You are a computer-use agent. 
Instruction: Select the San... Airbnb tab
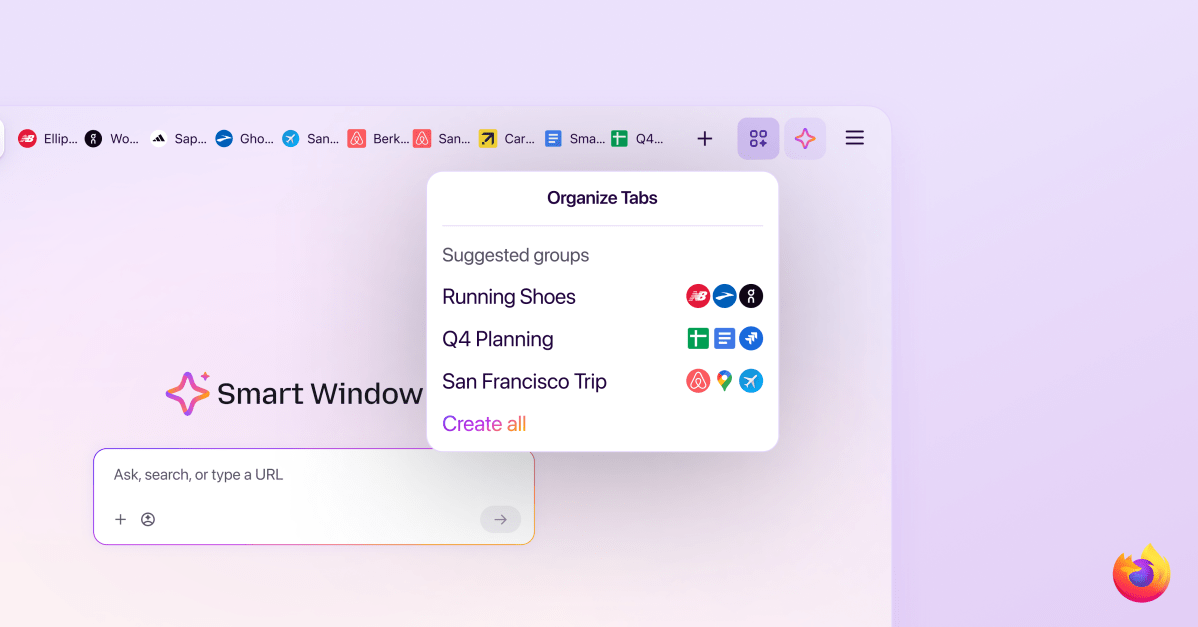pyautogui.click(x=442, y=138)
